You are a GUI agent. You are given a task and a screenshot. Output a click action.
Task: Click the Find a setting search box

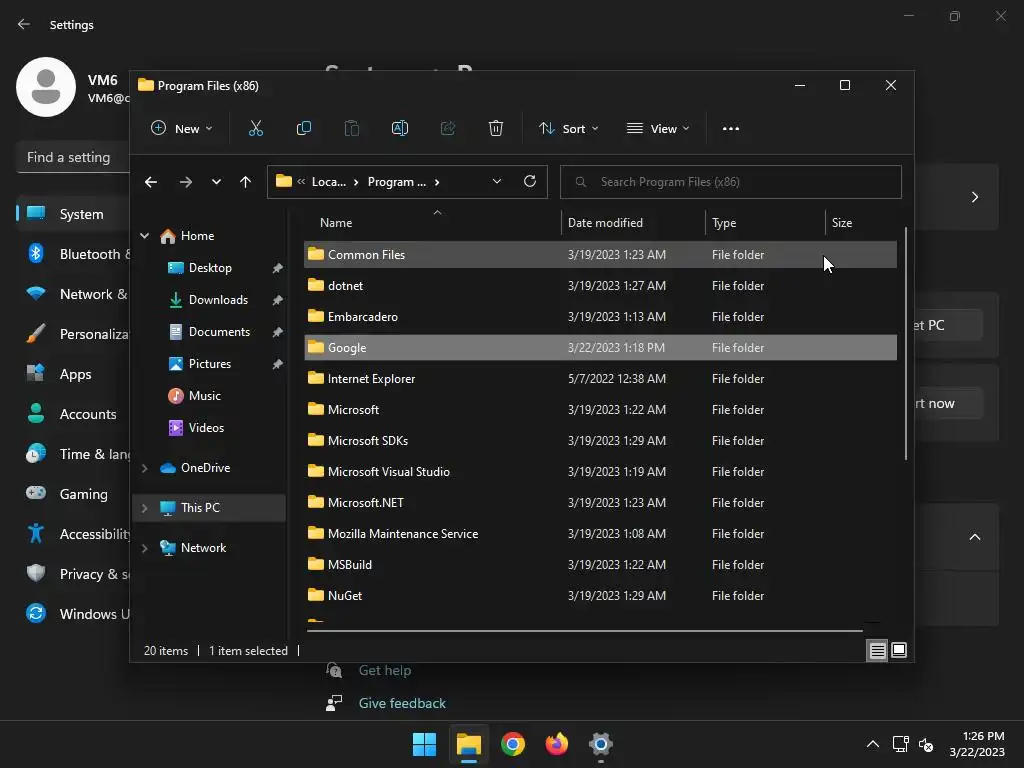click(x=73, y=157)
